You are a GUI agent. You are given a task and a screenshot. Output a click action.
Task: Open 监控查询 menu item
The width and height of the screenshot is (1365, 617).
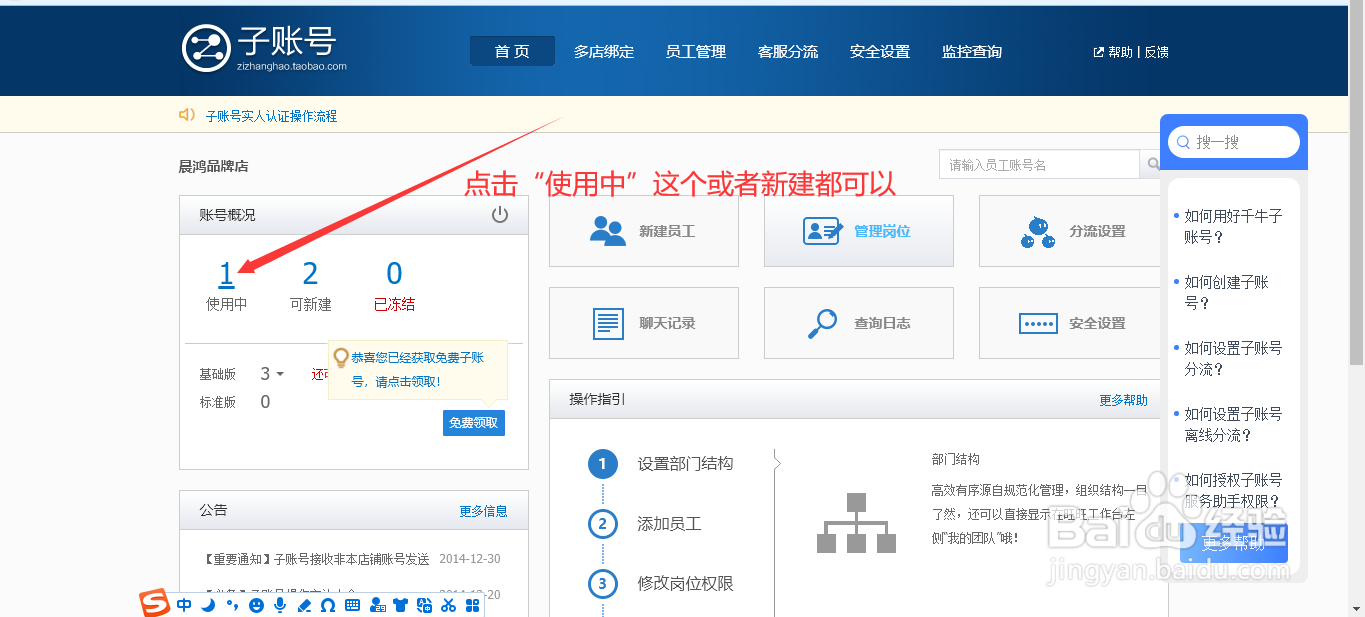[972, 52]
